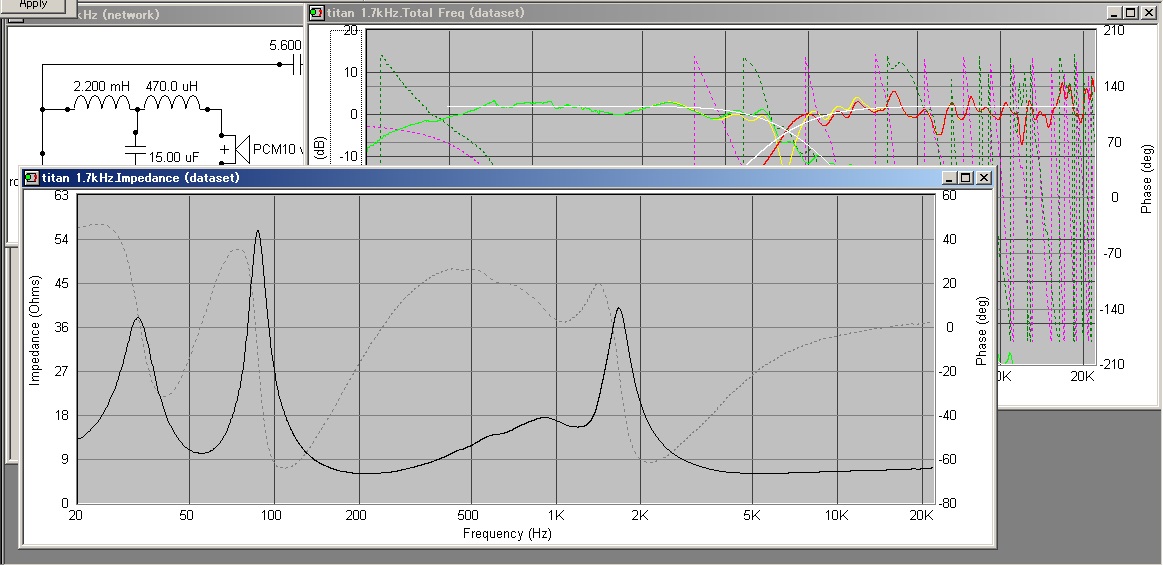
Task: Click Total Freq window "Phase (deg)" label
Action: pyautogui.click(x=1147, y=179)
